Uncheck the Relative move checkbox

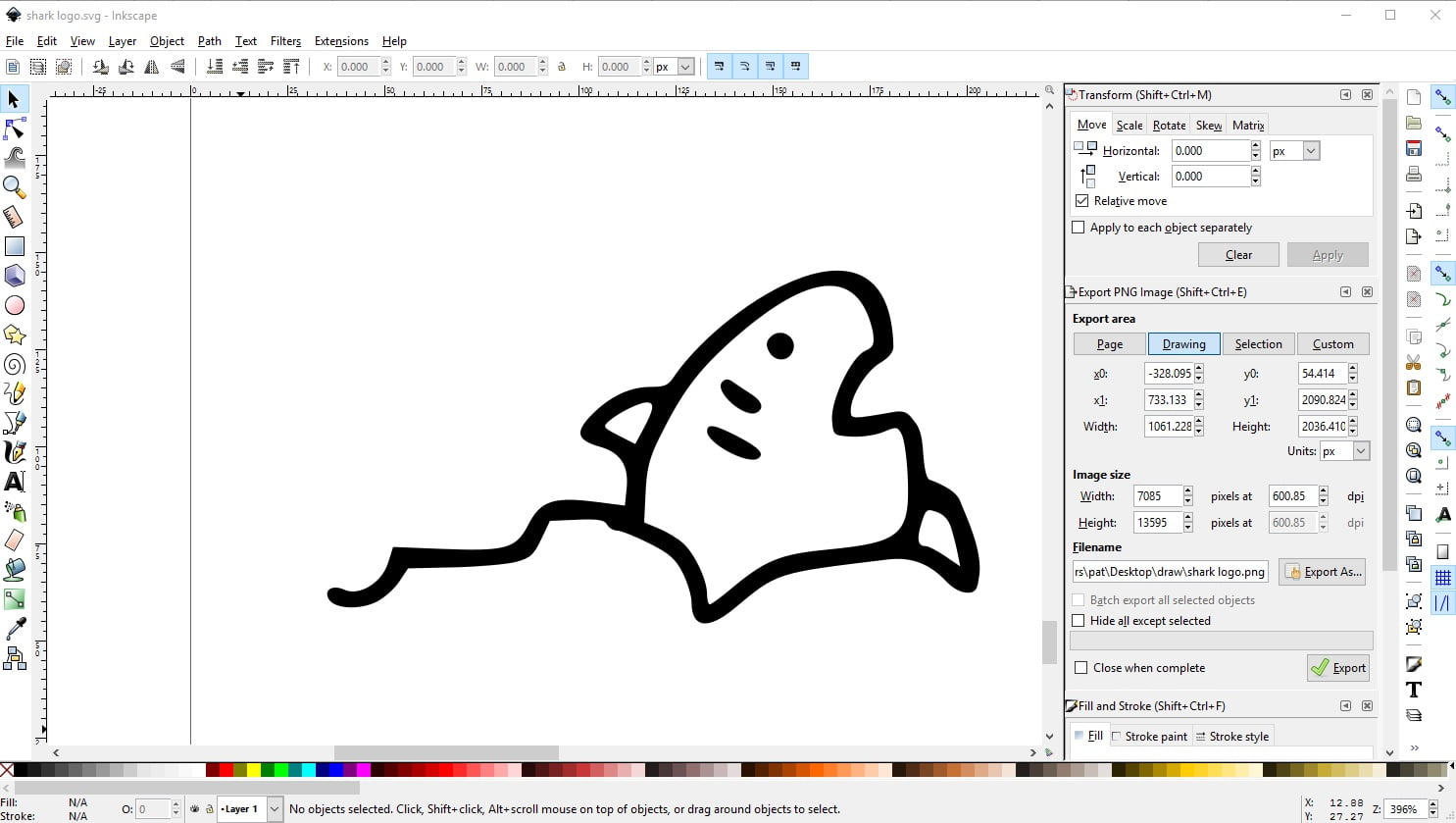click(x=1082, y=201)
